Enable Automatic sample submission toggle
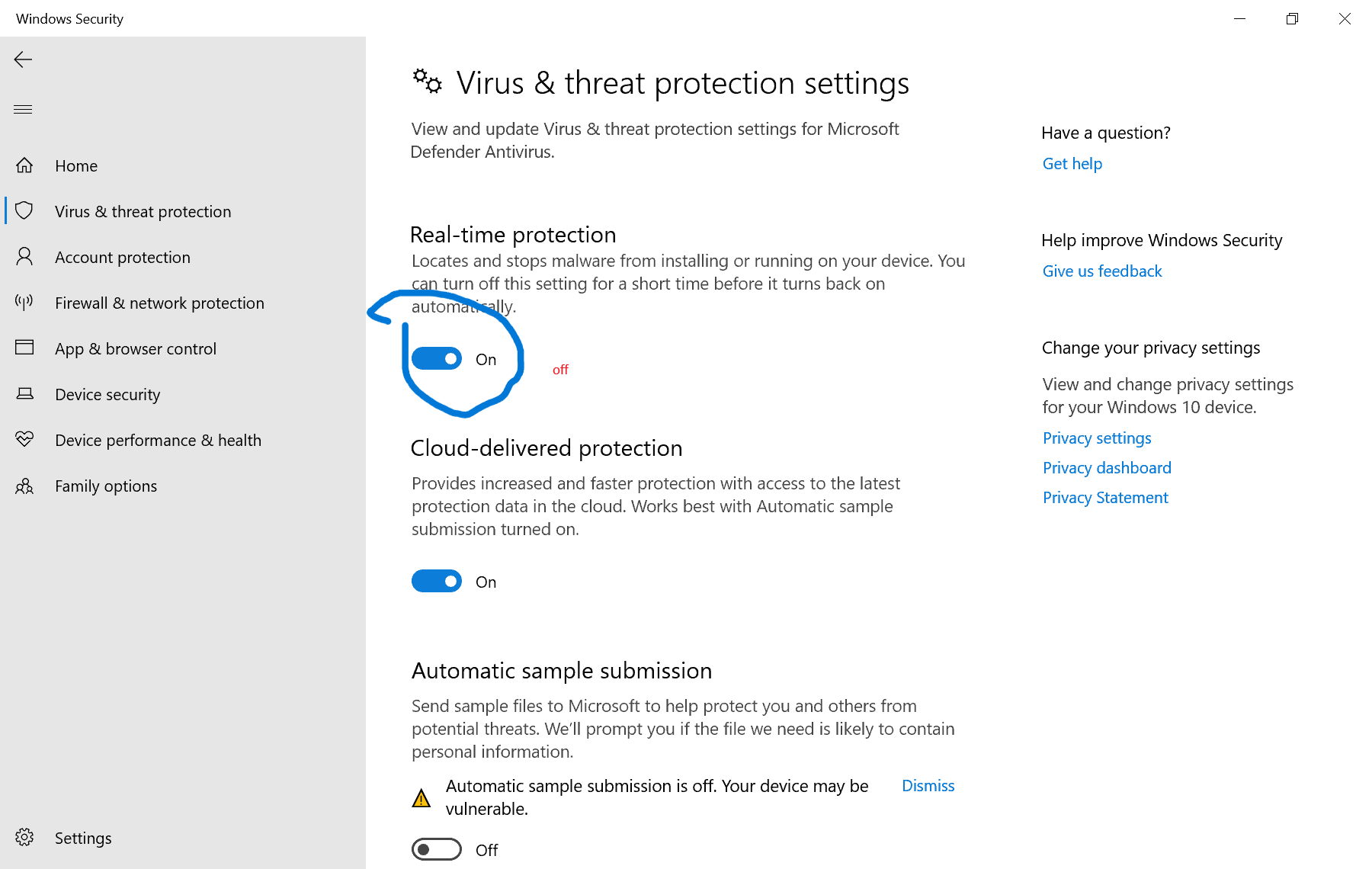 click(437, 849)
